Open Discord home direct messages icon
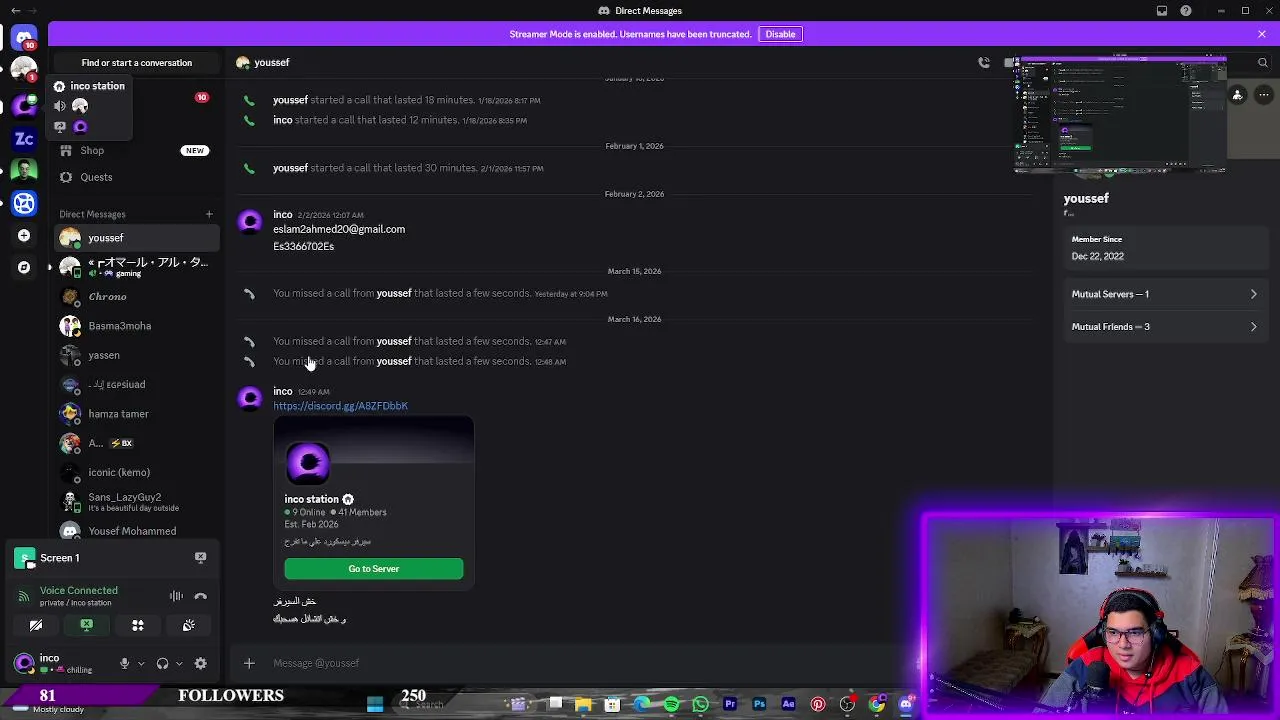Screen dimensions: 1280x720 pos(24,38)
